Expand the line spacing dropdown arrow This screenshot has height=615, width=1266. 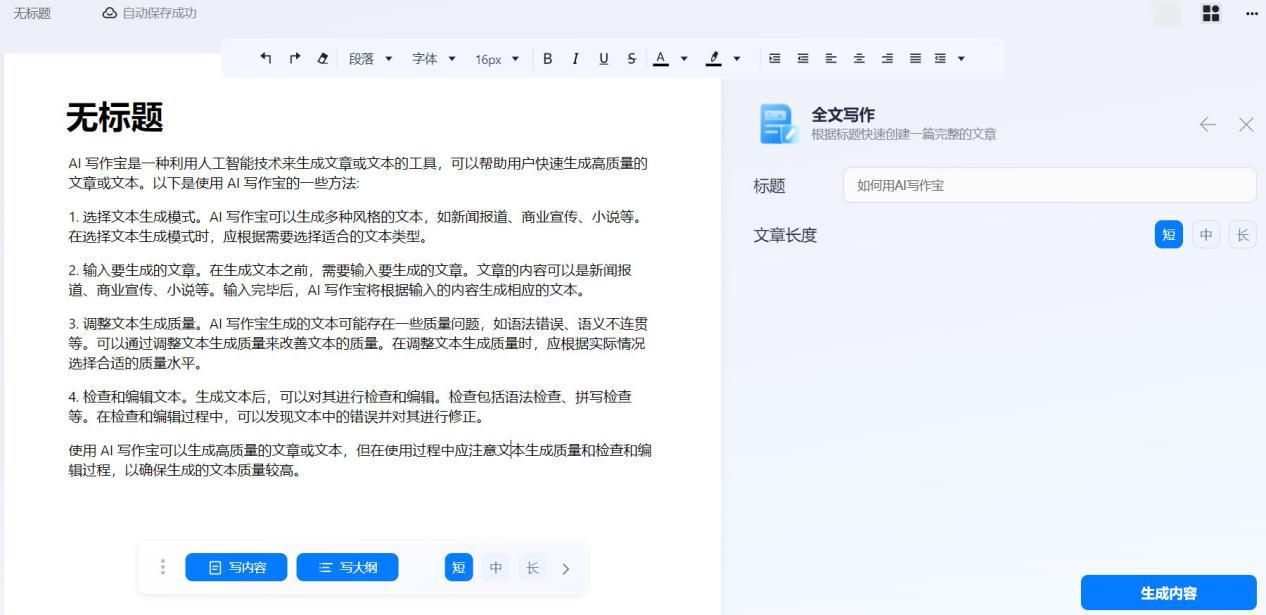point(961,59)
